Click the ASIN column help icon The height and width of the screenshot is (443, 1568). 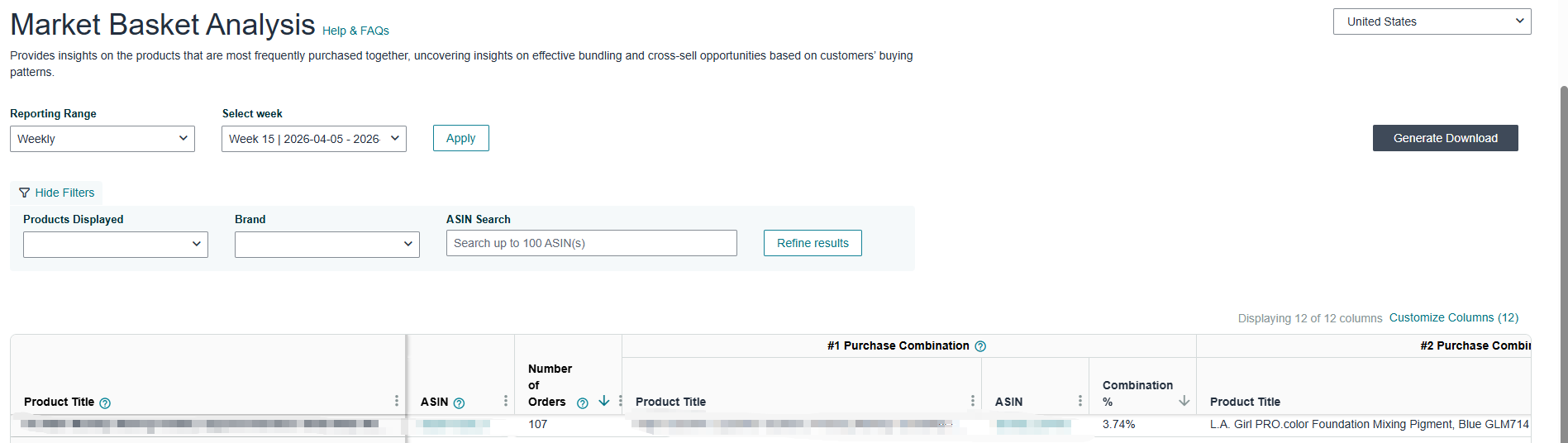tap(459, 403)
